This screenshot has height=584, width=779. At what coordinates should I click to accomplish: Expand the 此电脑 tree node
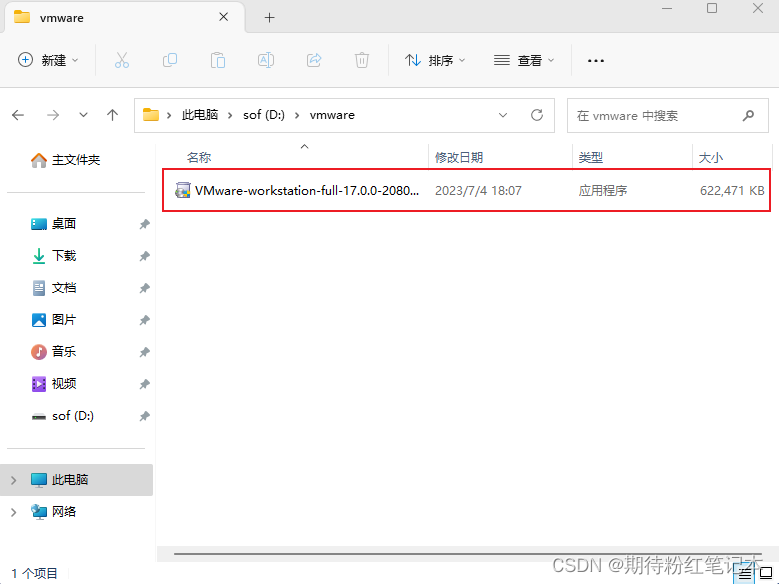point(14,480)
